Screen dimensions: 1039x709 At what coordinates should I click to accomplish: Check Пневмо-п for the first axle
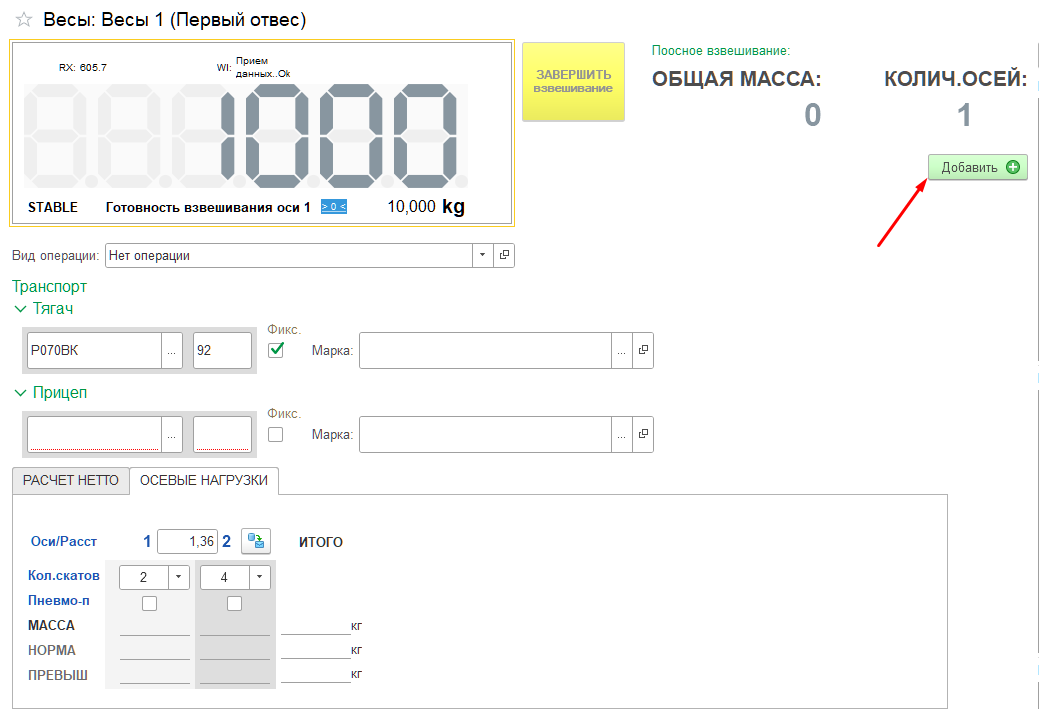tap(149, 603)
